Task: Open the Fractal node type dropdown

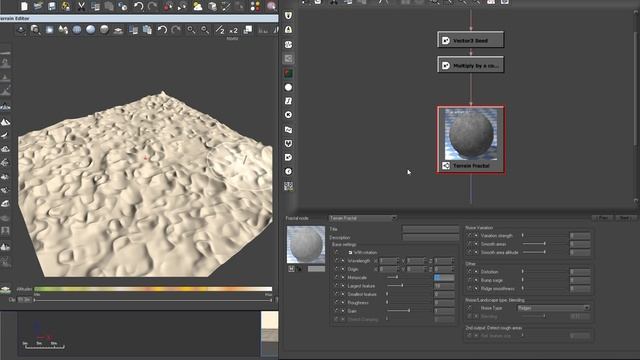Action: [363, 218]
